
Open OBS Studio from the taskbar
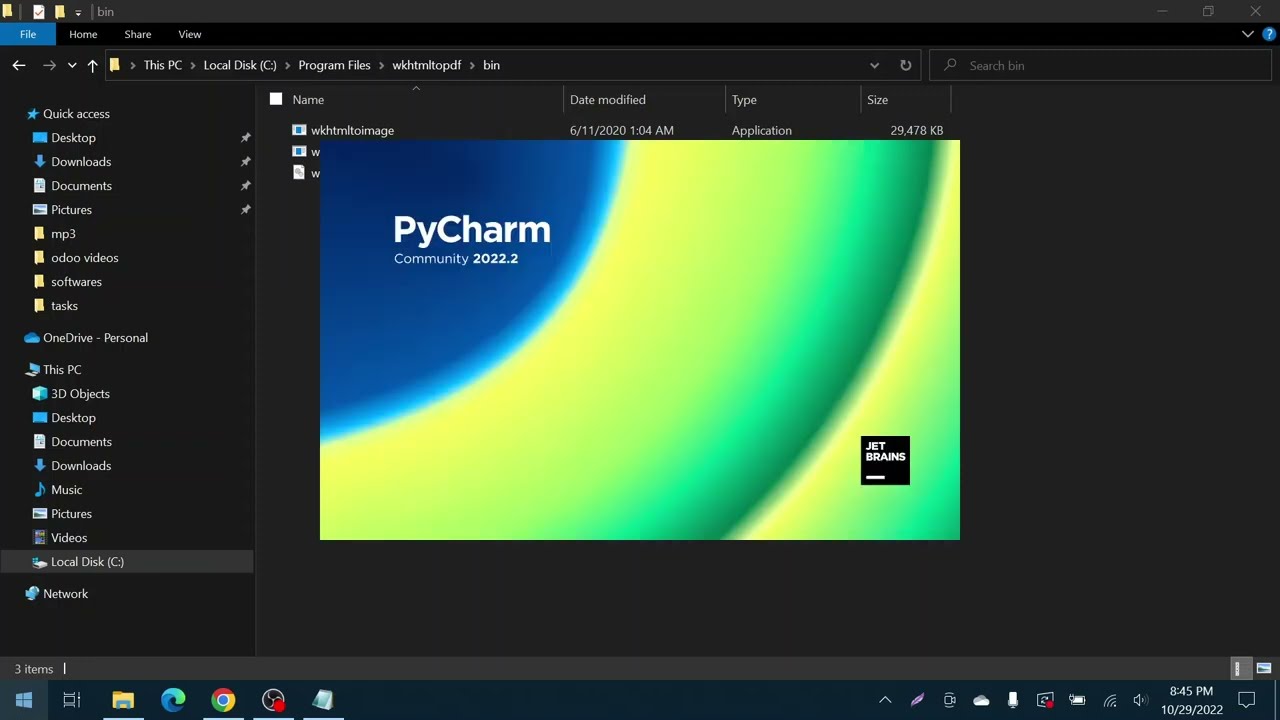point(273,700)
